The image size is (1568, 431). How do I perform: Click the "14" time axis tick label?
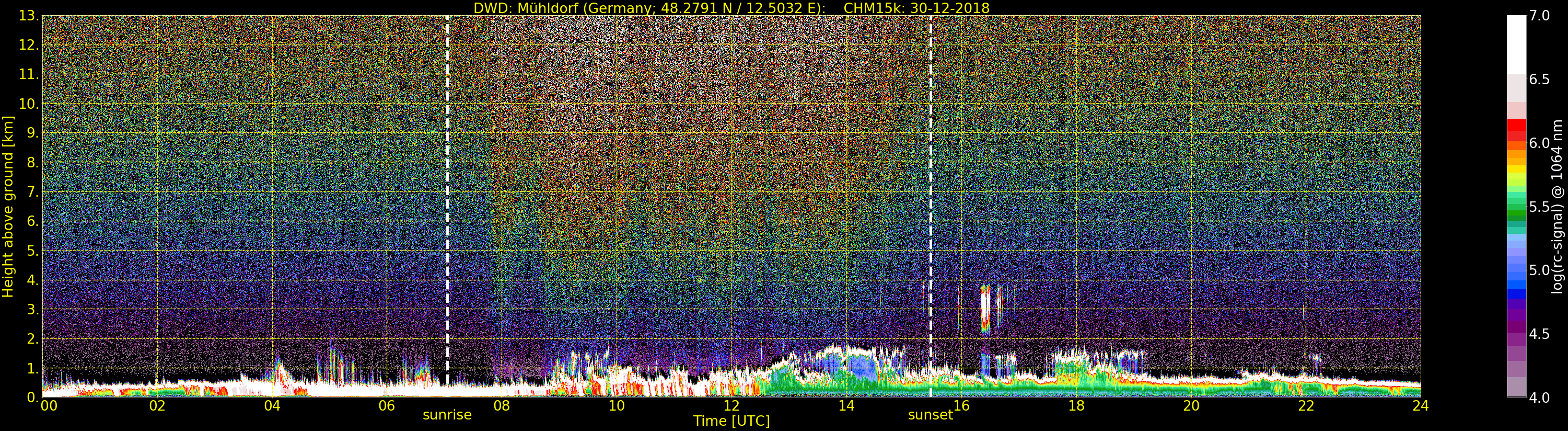pos(846,406)
